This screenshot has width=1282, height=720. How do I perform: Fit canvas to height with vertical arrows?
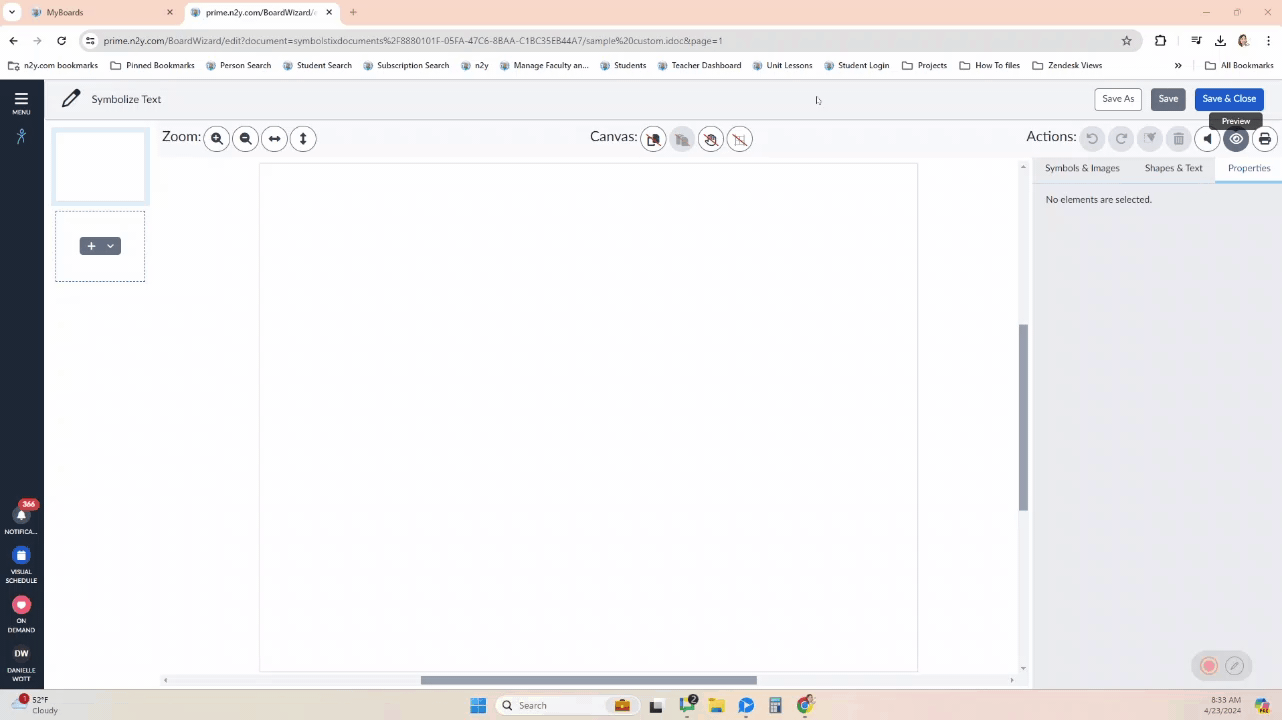(x=304, y=139)
